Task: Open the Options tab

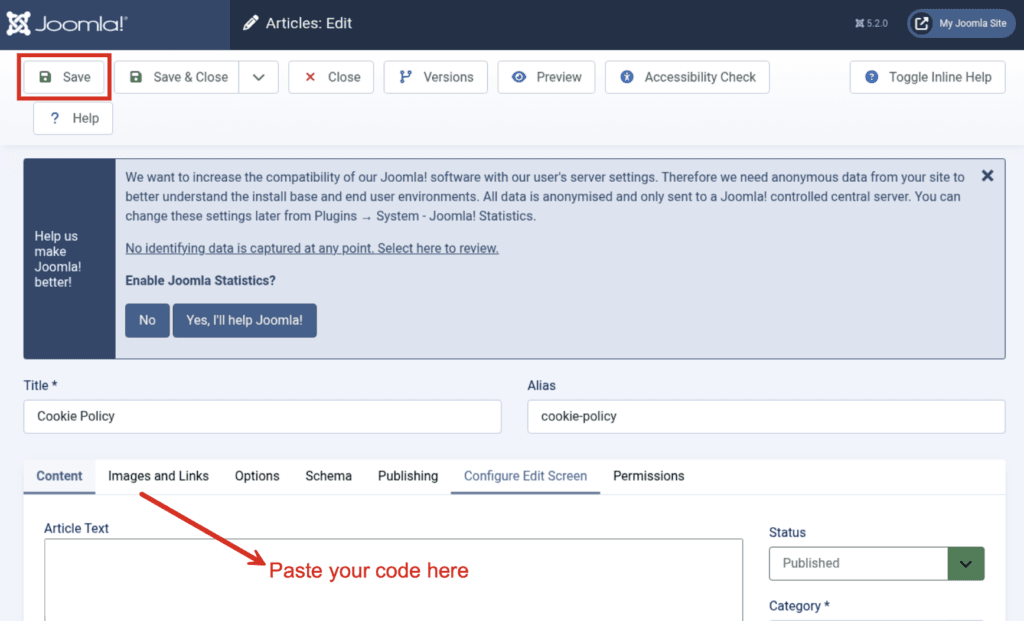Action: click(x=257, y=476)
